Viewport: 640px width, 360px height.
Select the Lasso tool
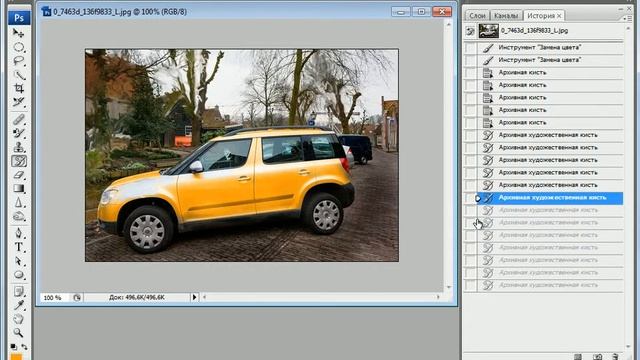tap(18, 61)
